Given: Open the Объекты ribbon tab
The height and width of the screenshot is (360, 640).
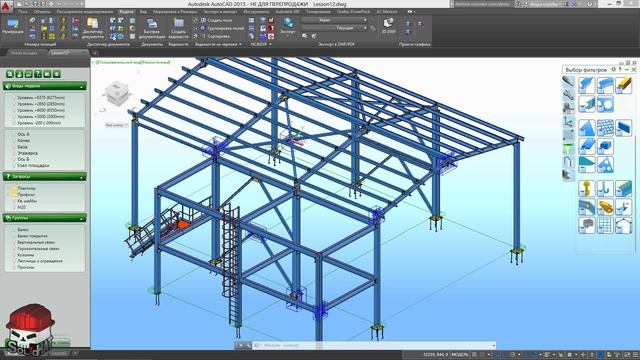Looking at the screenshot, I should (42, 12).
